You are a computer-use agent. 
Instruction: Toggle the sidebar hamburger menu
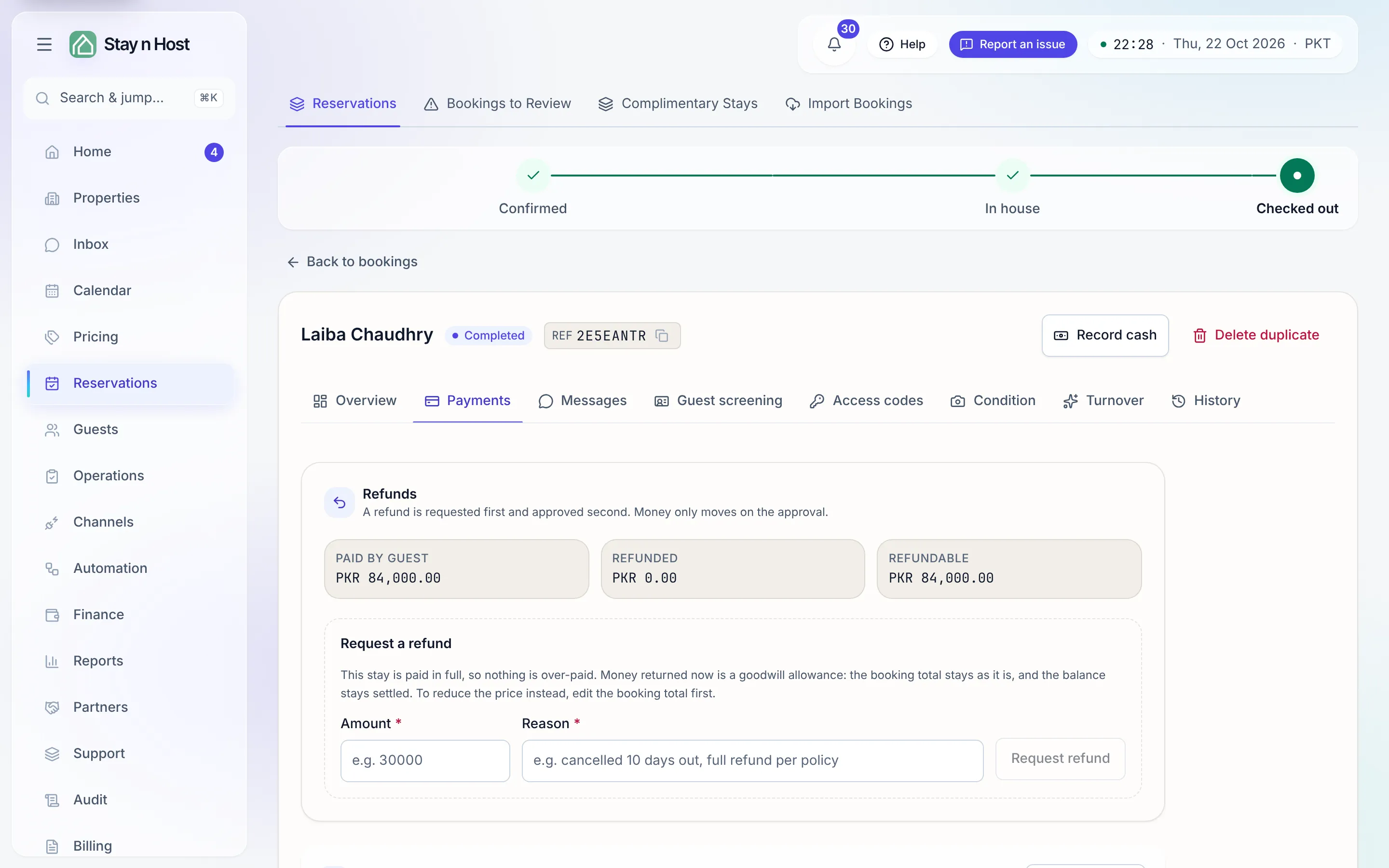pyautogui.click(x=44, y=44)
